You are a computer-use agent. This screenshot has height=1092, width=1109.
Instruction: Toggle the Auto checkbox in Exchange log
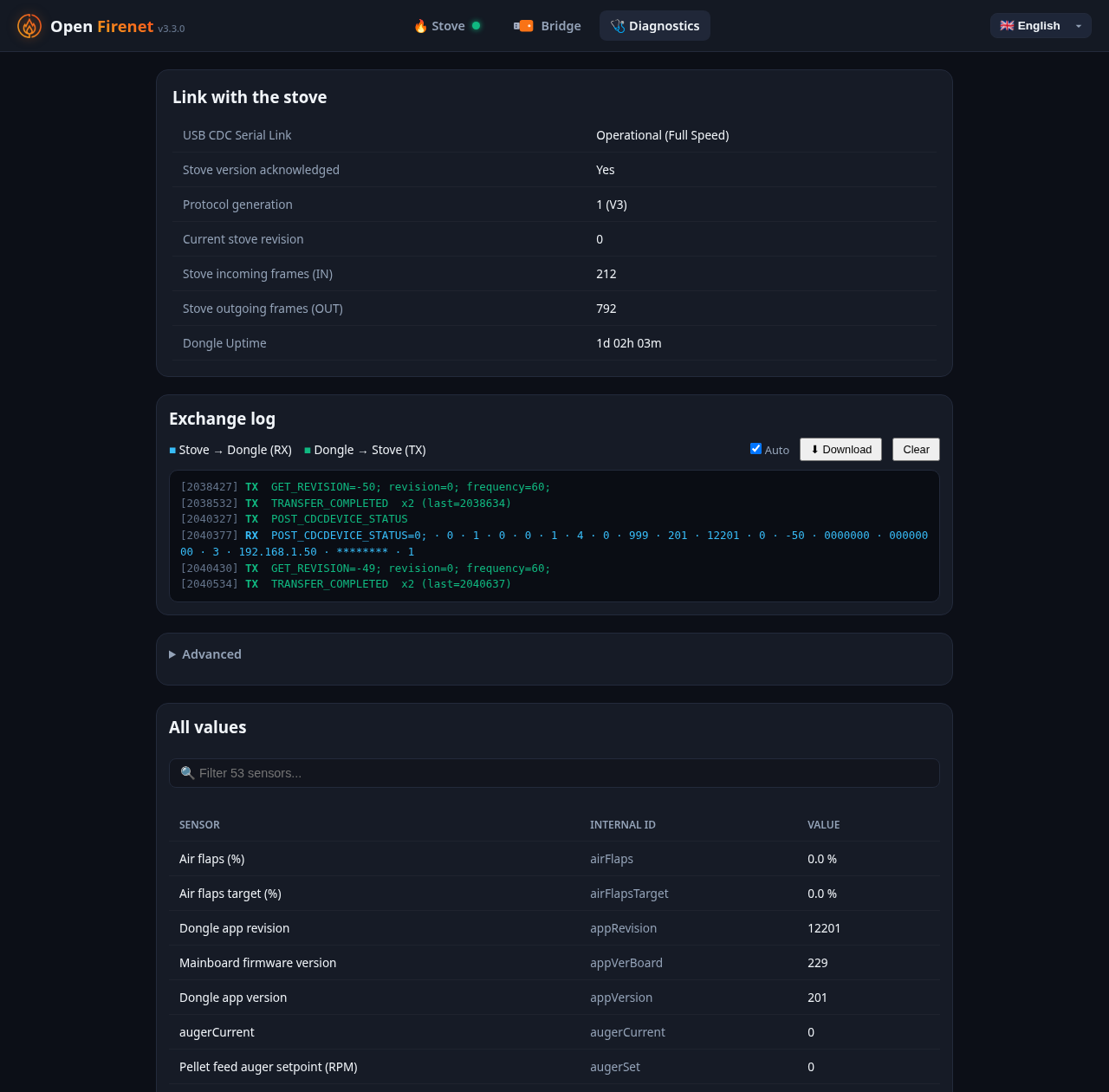[756, 449]
